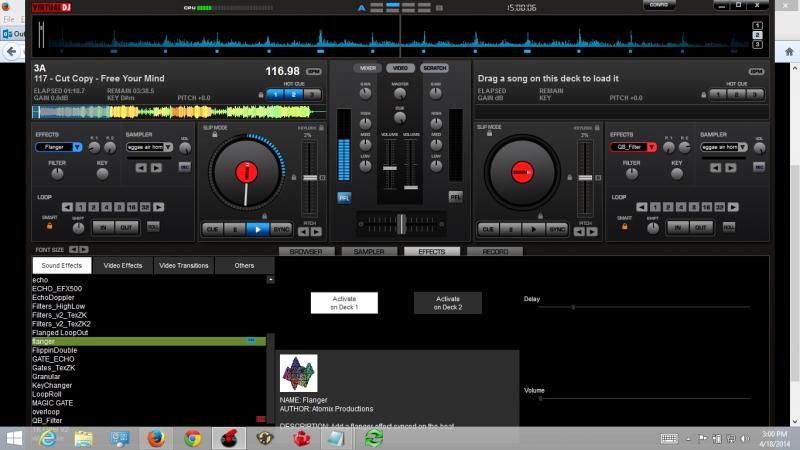Select previous sample on left sampler
800x450 pixels.
click(141, 167)
